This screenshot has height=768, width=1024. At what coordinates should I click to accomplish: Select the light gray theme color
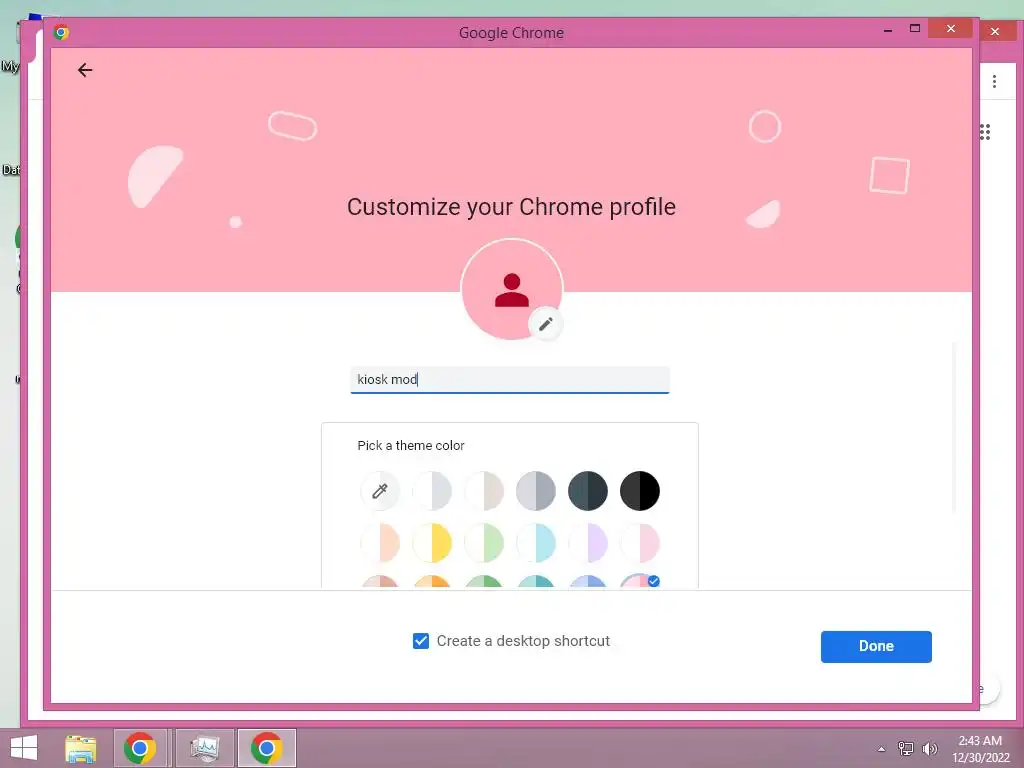click(x=432, y=490)
